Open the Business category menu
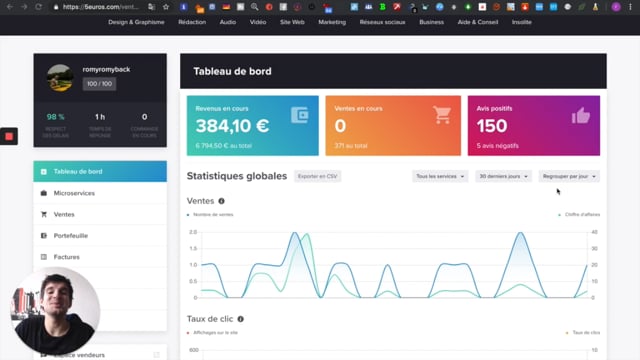The height and width of the screenshot is (360, 640). (431, 22)
